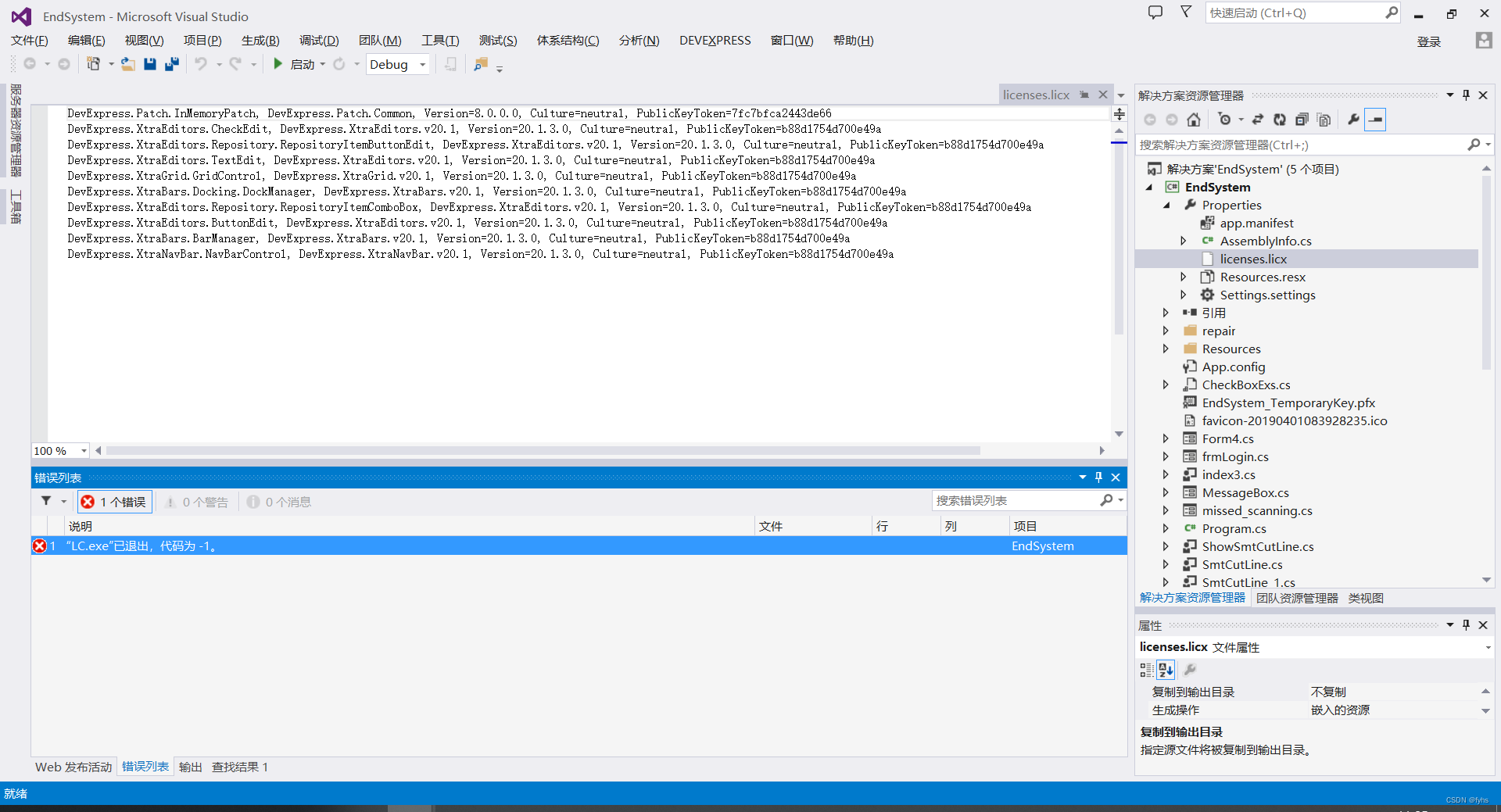
Task: Switch to the 类视图 class view tab
Action: click(1366, 598)
